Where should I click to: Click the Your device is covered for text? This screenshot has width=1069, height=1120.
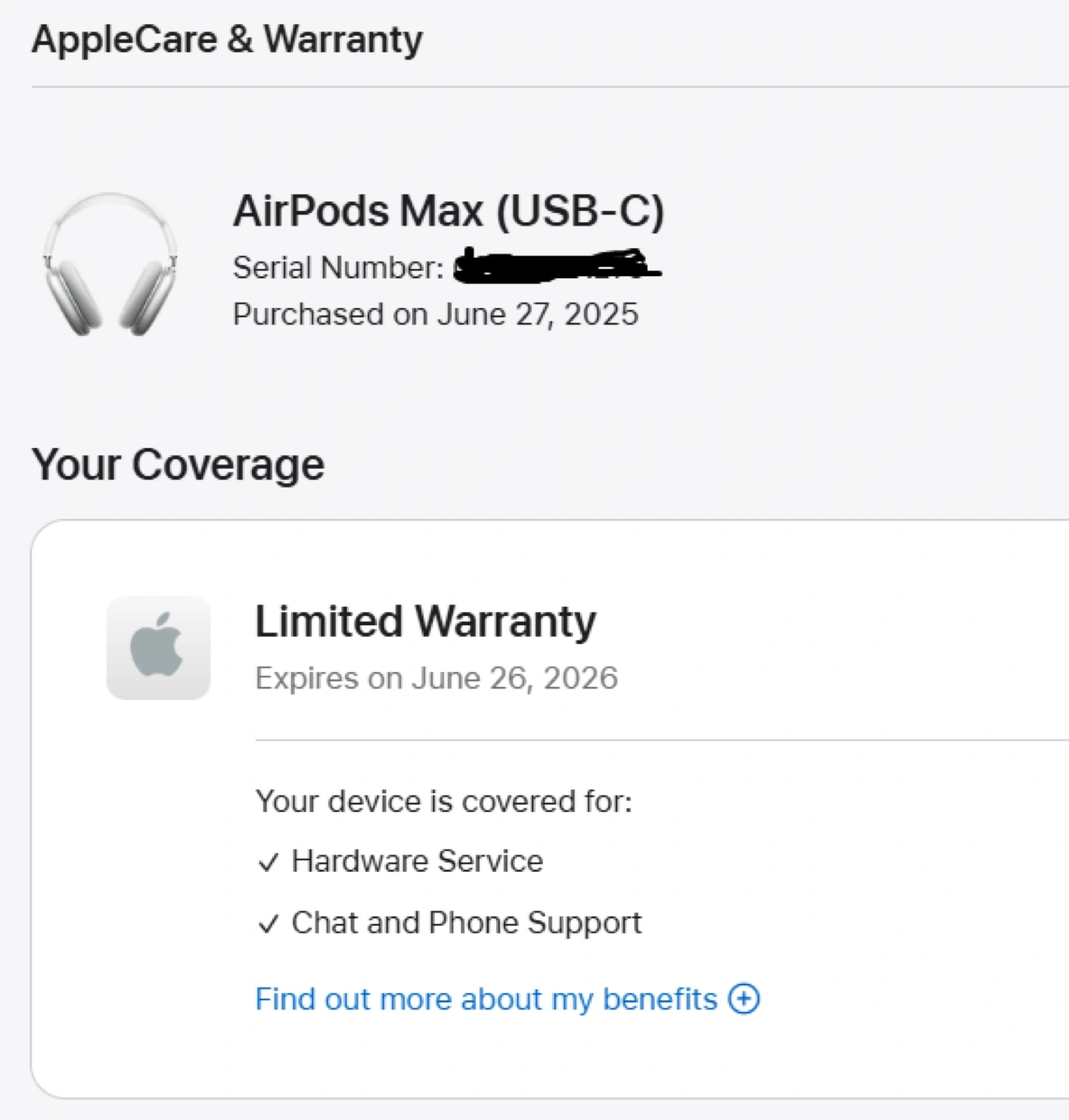tap(443, 801)
